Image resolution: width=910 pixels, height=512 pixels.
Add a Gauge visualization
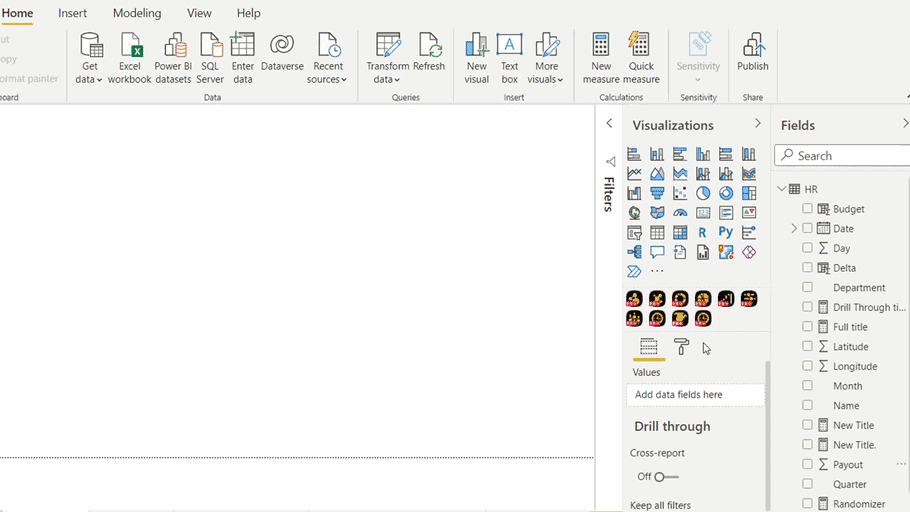click(x=680, y=213)
